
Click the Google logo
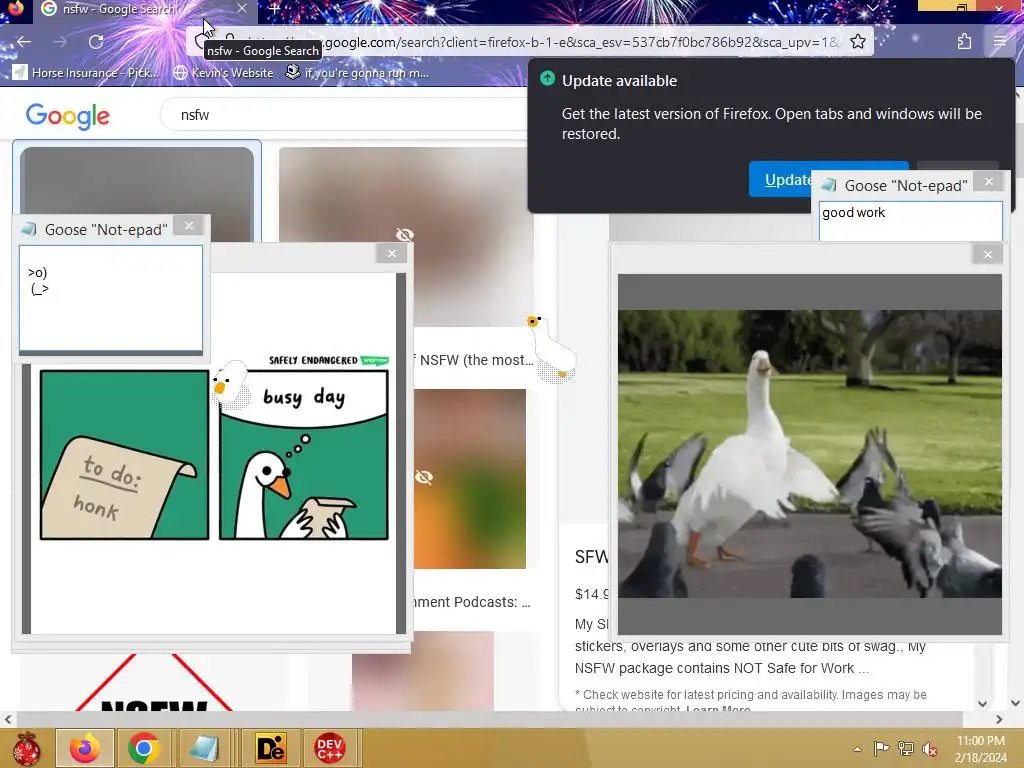(68, 116)
